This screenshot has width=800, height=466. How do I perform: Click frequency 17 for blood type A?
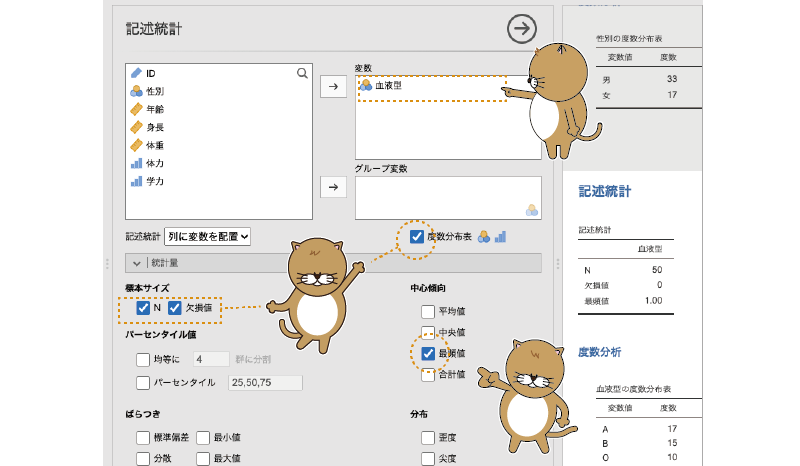tap(672, 429)
